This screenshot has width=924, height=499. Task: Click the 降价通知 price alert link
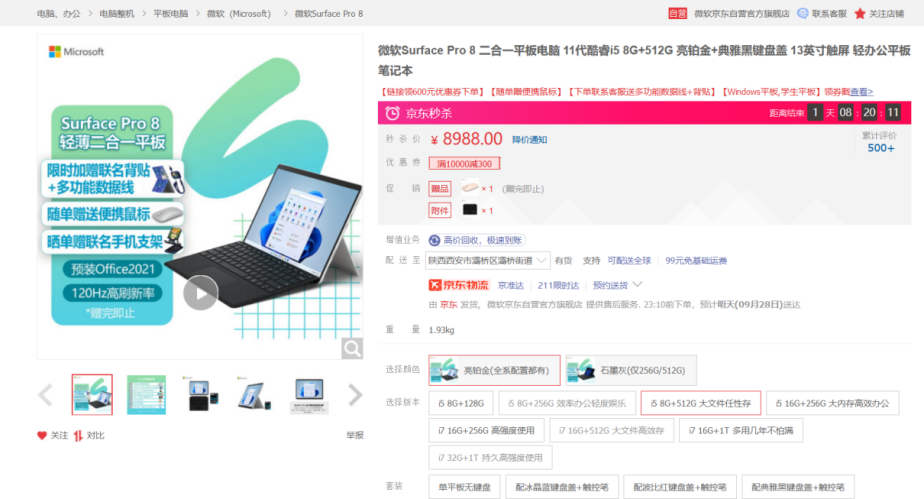tap(529, 140)
